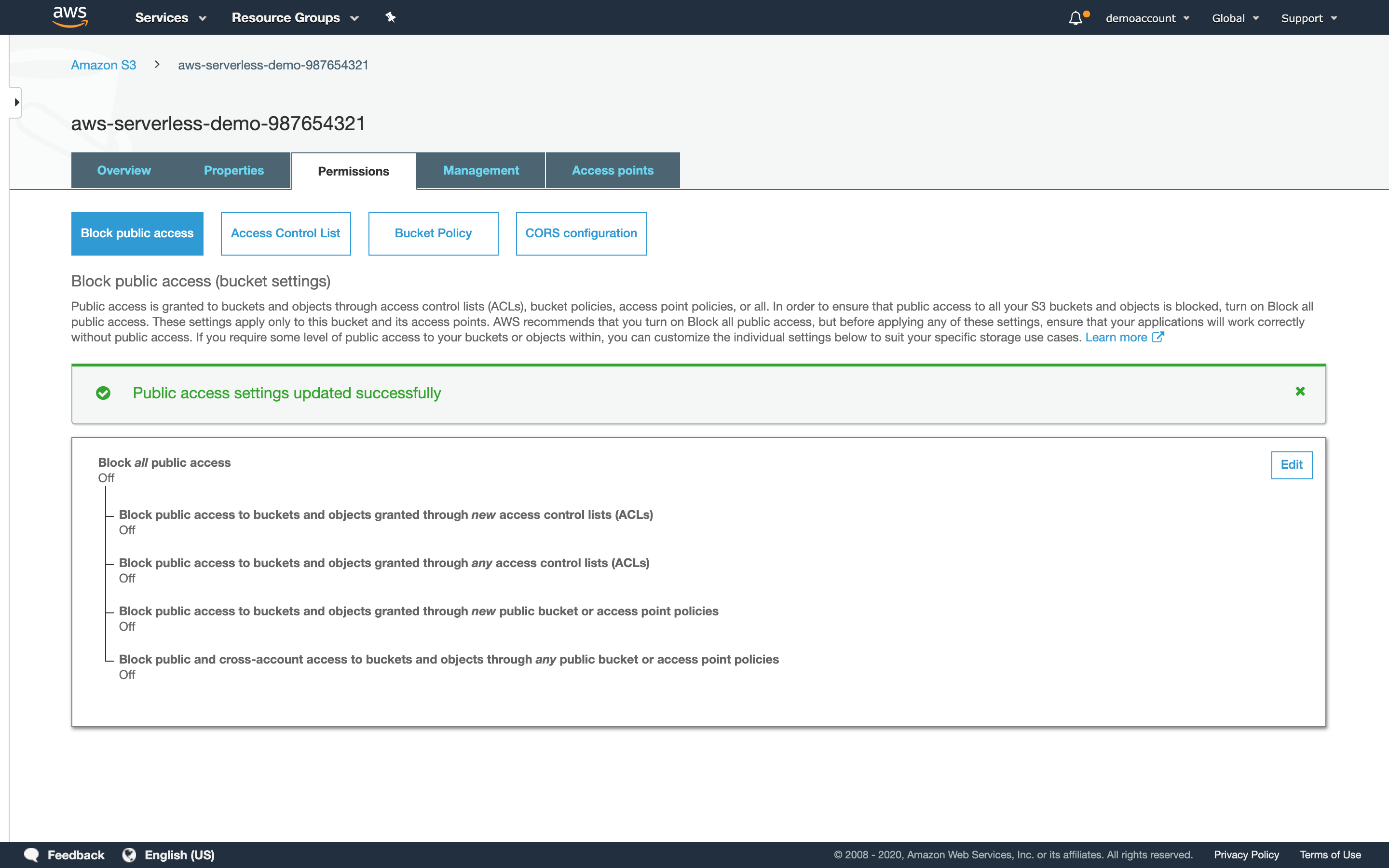The width and height of the screenshot is (1389, 868).
Task: Click the bucket name page heading
Action: click(218, 123)
